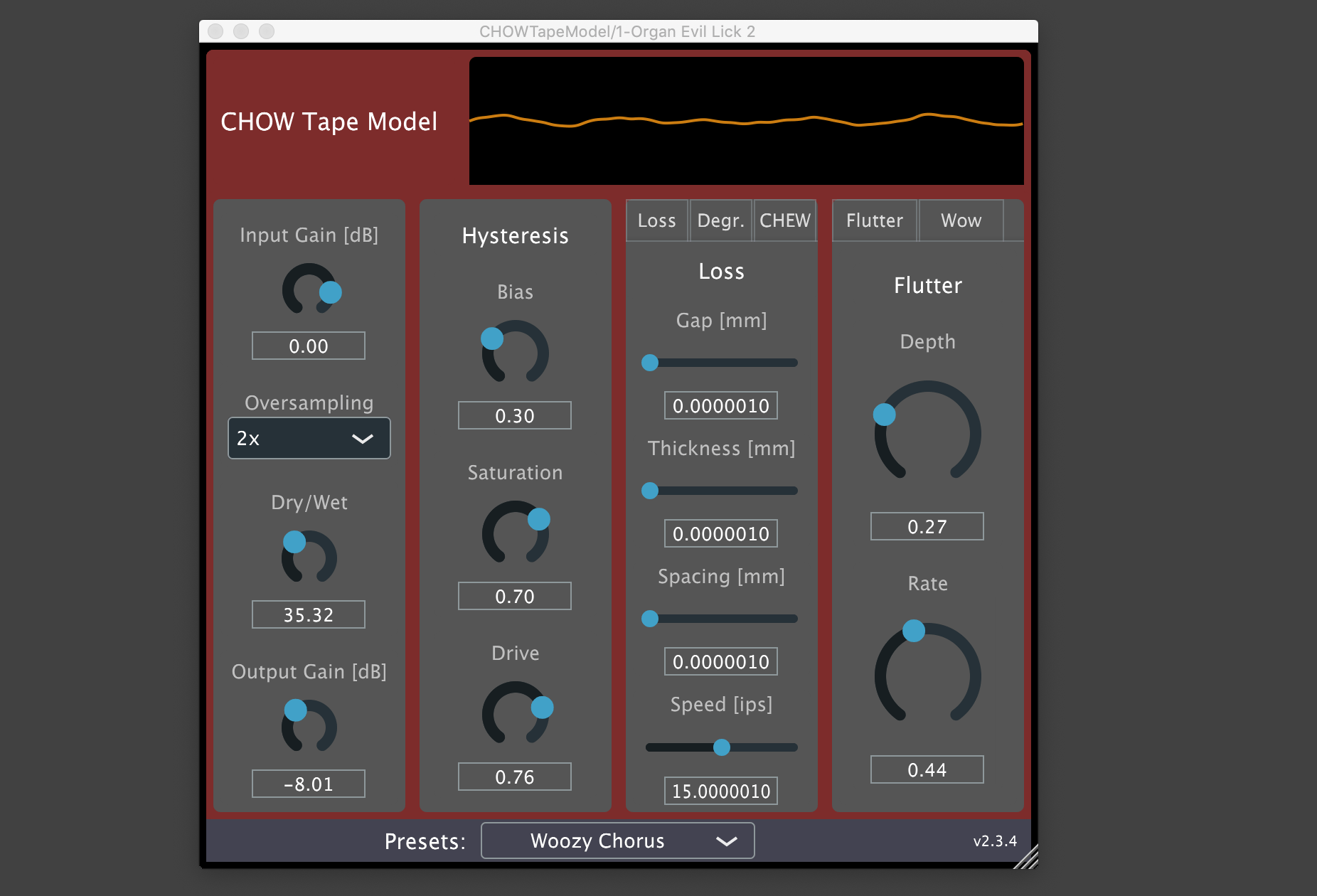Click the Thickness slider handle
Screen dimensions: 1317x896
click(x=649, y=491)
